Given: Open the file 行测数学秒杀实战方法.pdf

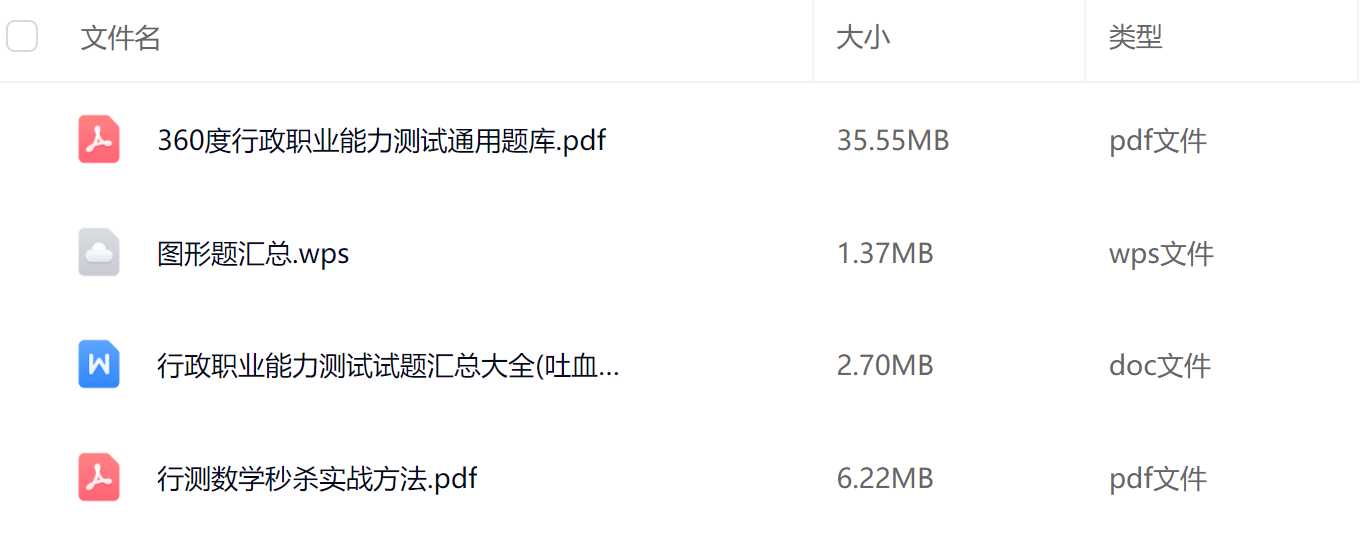Looking at the screenshot, I should (x=317, y=479).
